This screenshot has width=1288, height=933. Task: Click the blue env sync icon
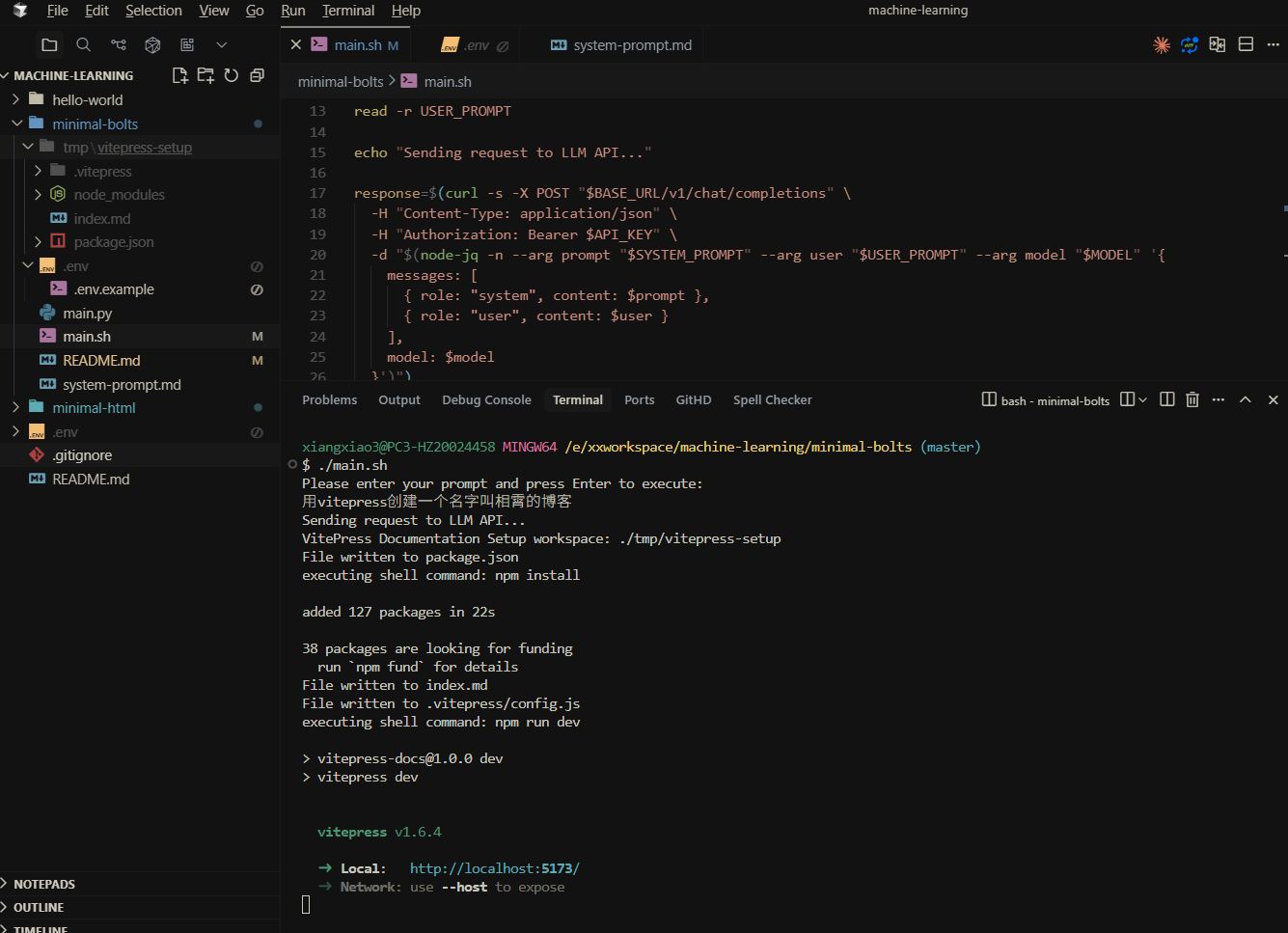(x=1190, y=44)
